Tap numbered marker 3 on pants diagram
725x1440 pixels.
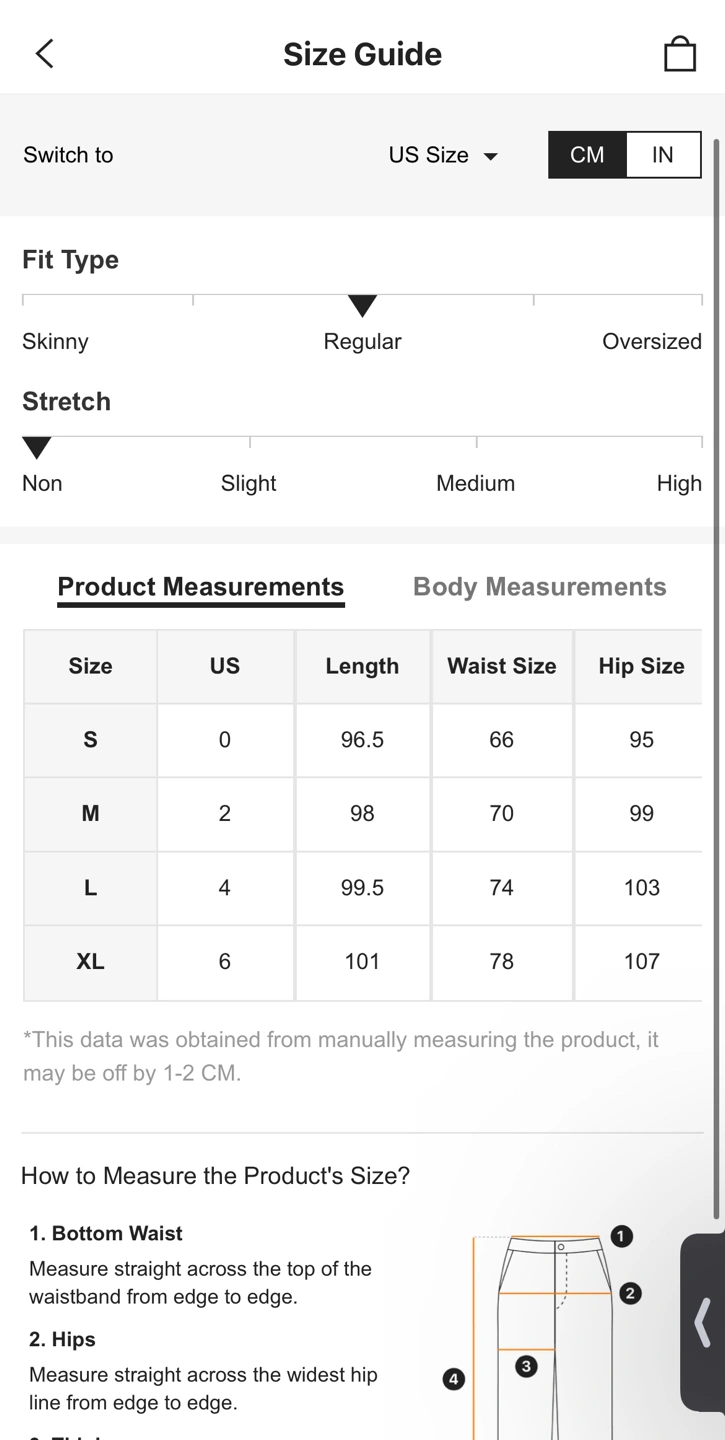(526, 1365)
